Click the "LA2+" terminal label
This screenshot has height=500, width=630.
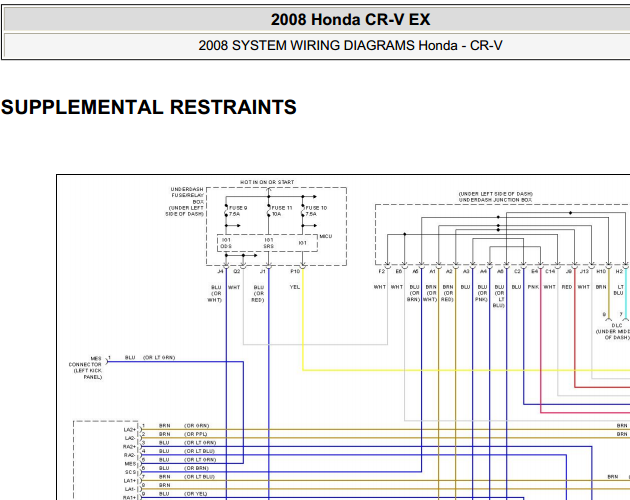tap(129, 430)
